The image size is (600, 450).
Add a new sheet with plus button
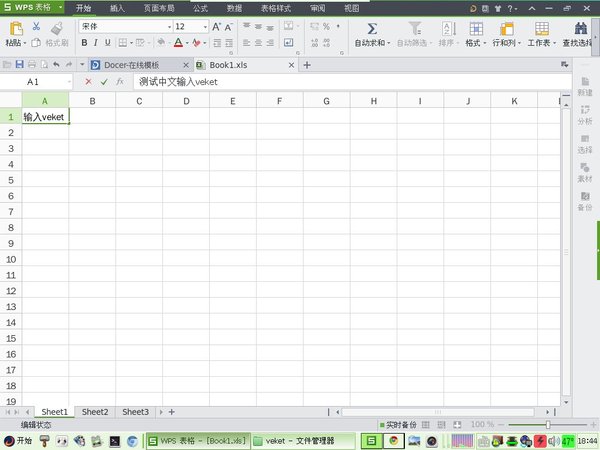click(172, 412)
